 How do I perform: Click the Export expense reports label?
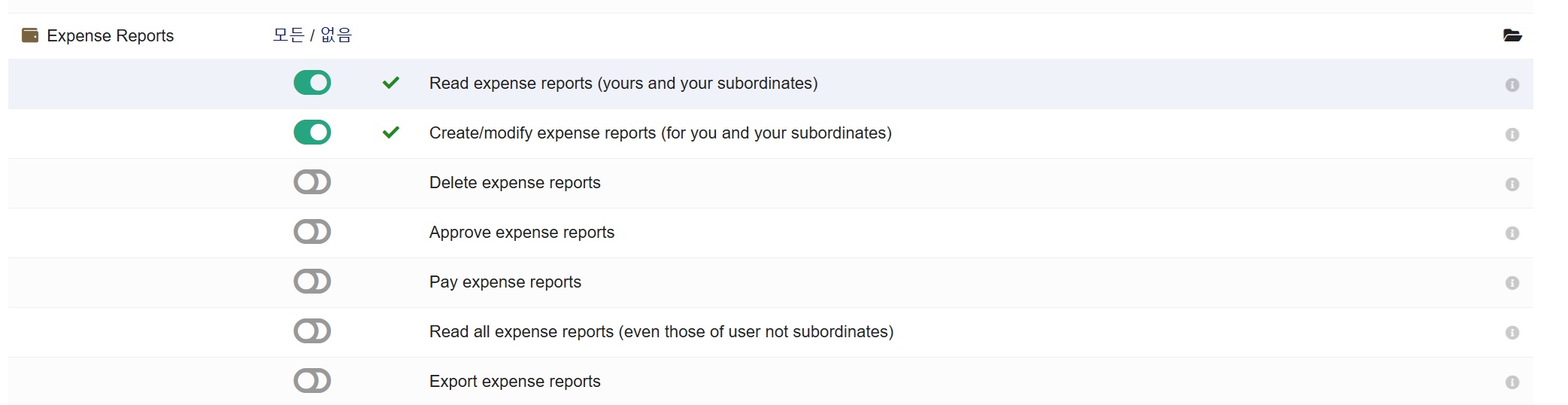514,382
